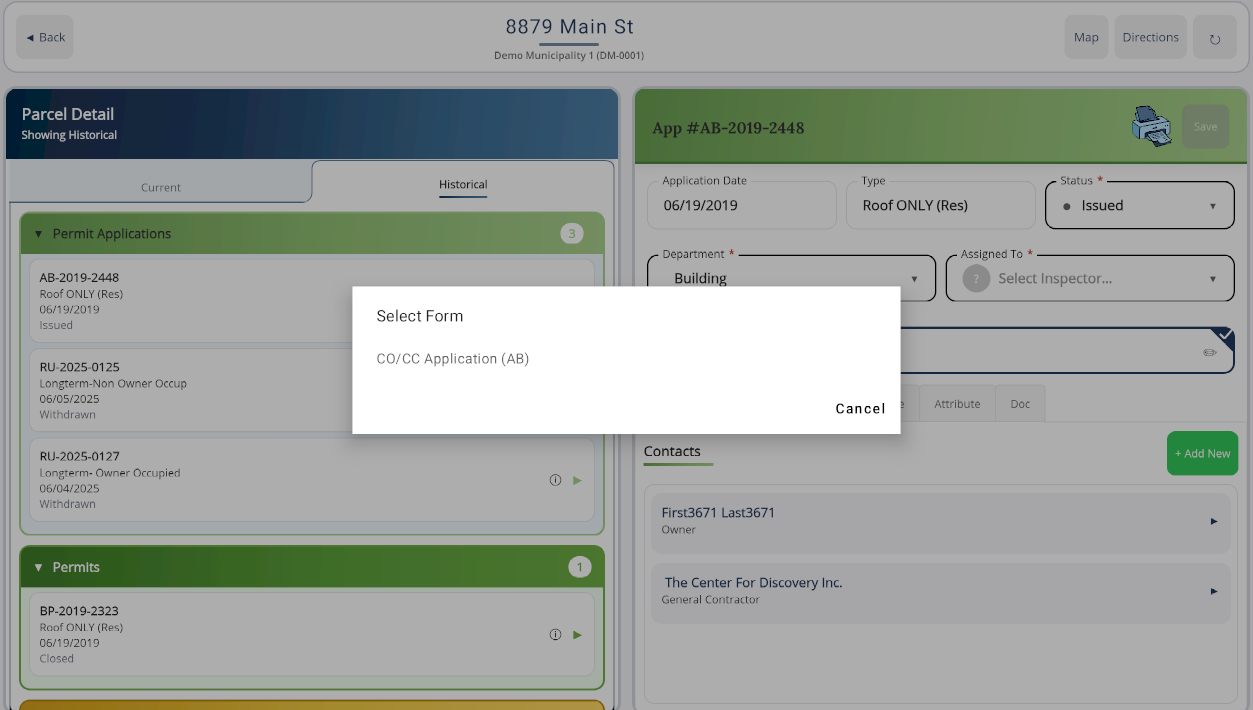Switch to the Attribute tab

pyautogui.click(x=957, y=404)
